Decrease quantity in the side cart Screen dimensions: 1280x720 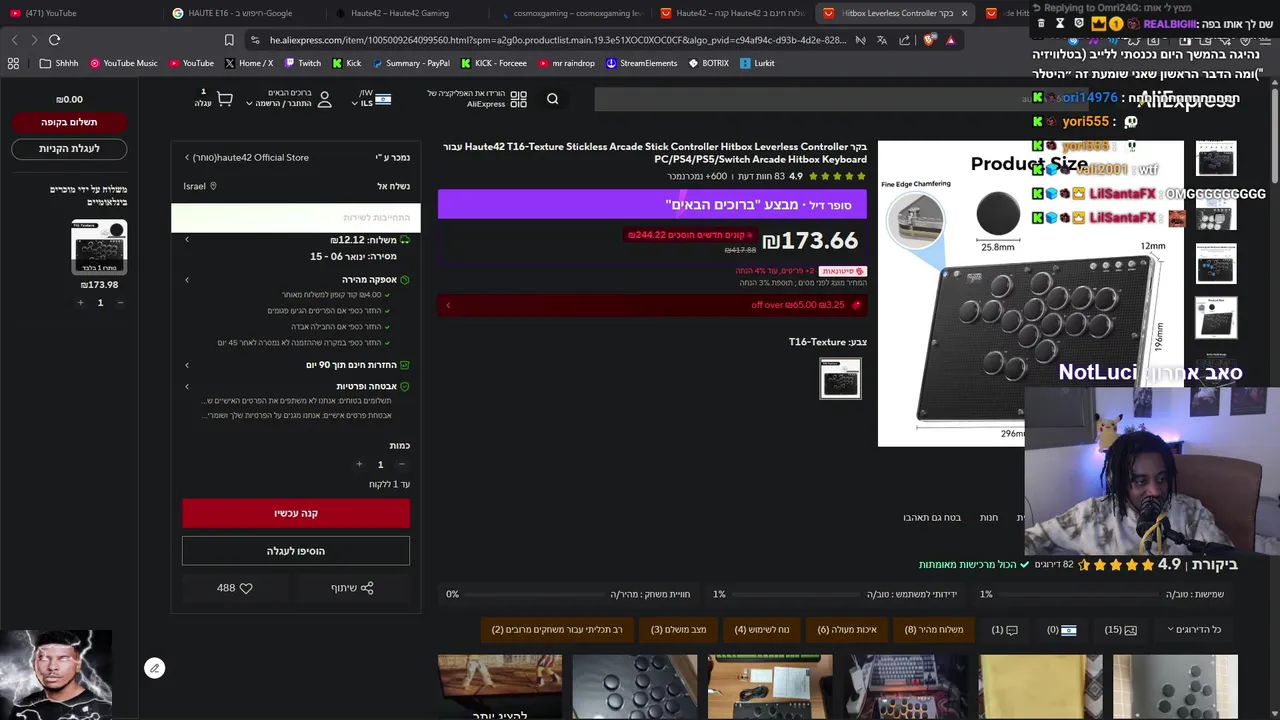(120, 303)
